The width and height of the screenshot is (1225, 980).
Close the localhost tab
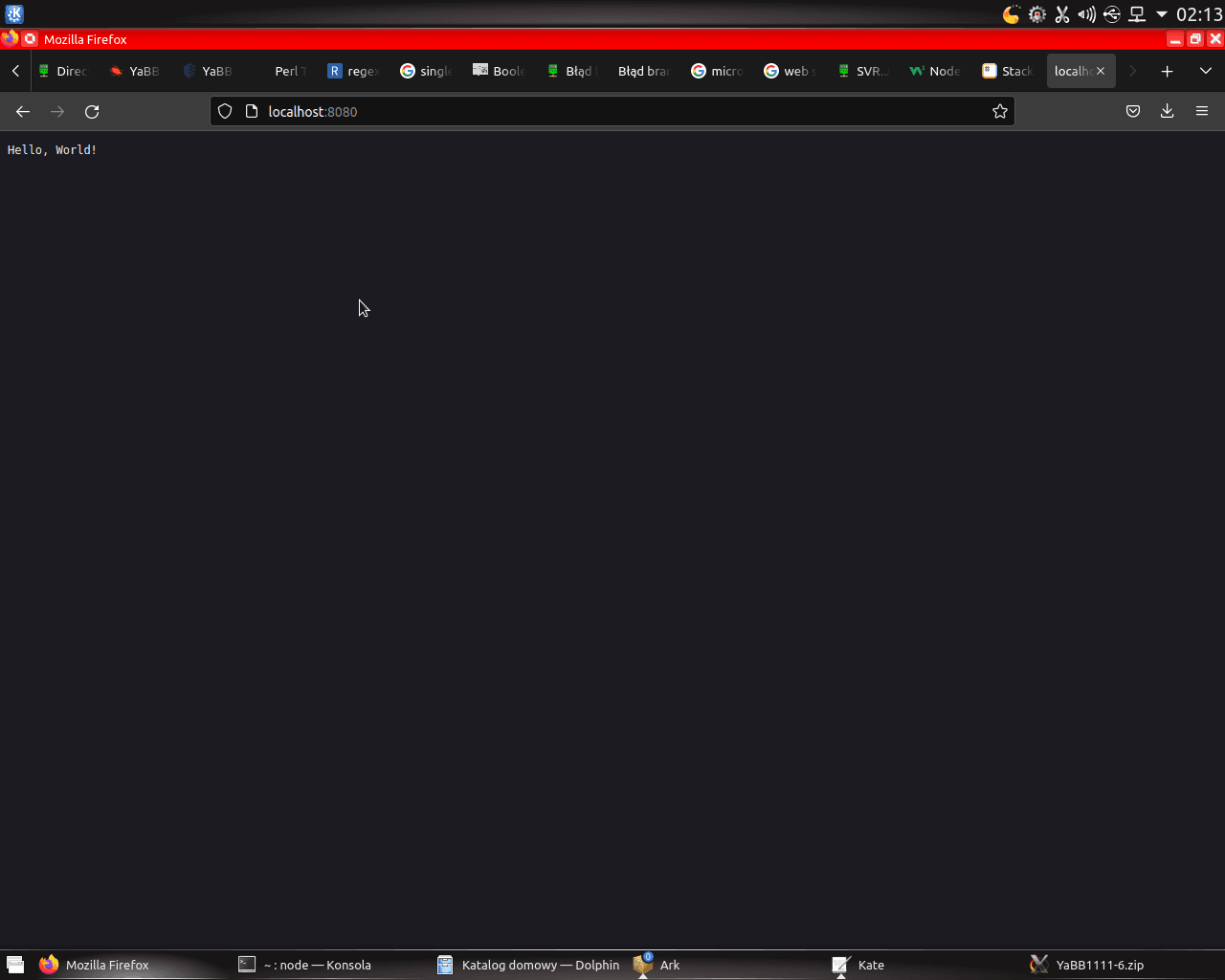coord(1101,71)
